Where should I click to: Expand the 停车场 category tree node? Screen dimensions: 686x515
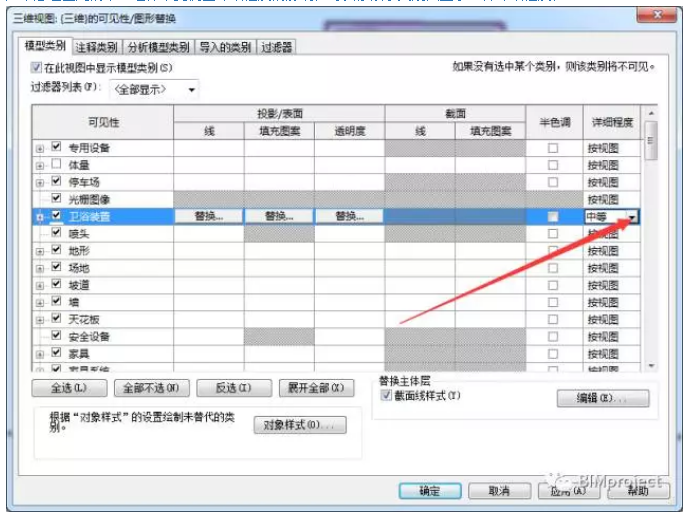[40, 182]
